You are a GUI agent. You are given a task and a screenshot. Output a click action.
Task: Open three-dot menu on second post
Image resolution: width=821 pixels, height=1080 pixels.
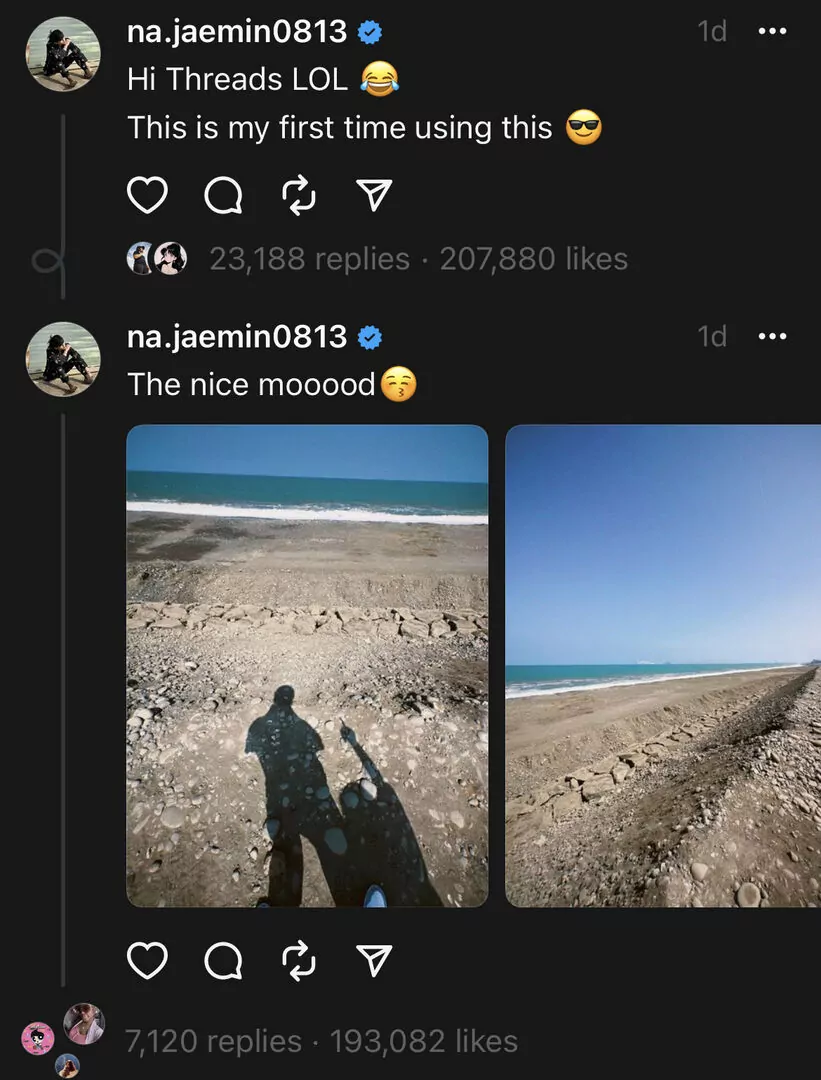(772, 337)
